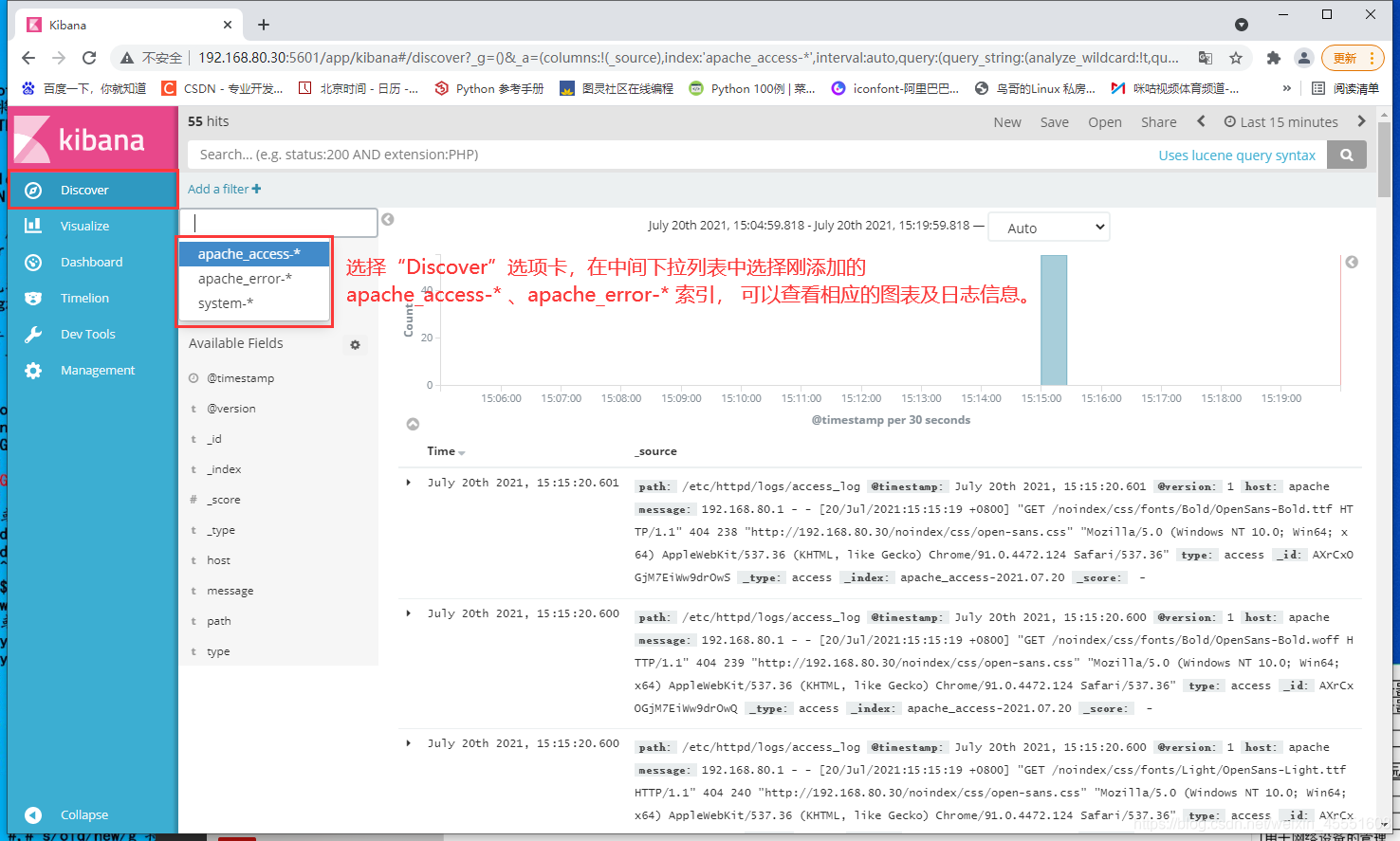Select the @timestamp field
Screen dimensions: 1400x841
241,378
